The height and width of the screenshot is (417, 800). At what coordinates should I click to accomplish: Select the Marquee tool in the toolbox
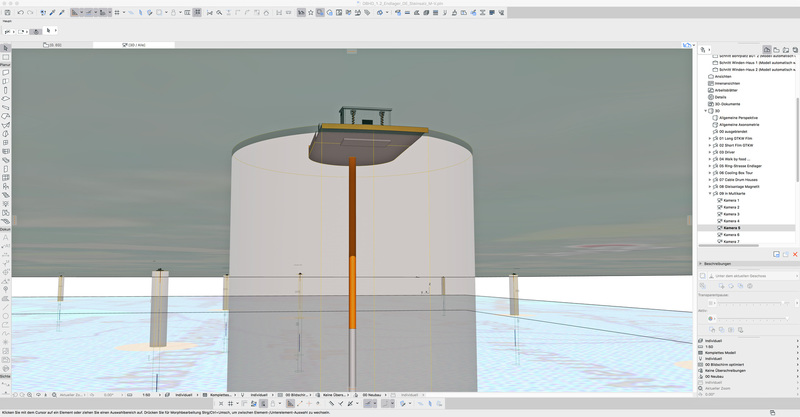point(5,57)
